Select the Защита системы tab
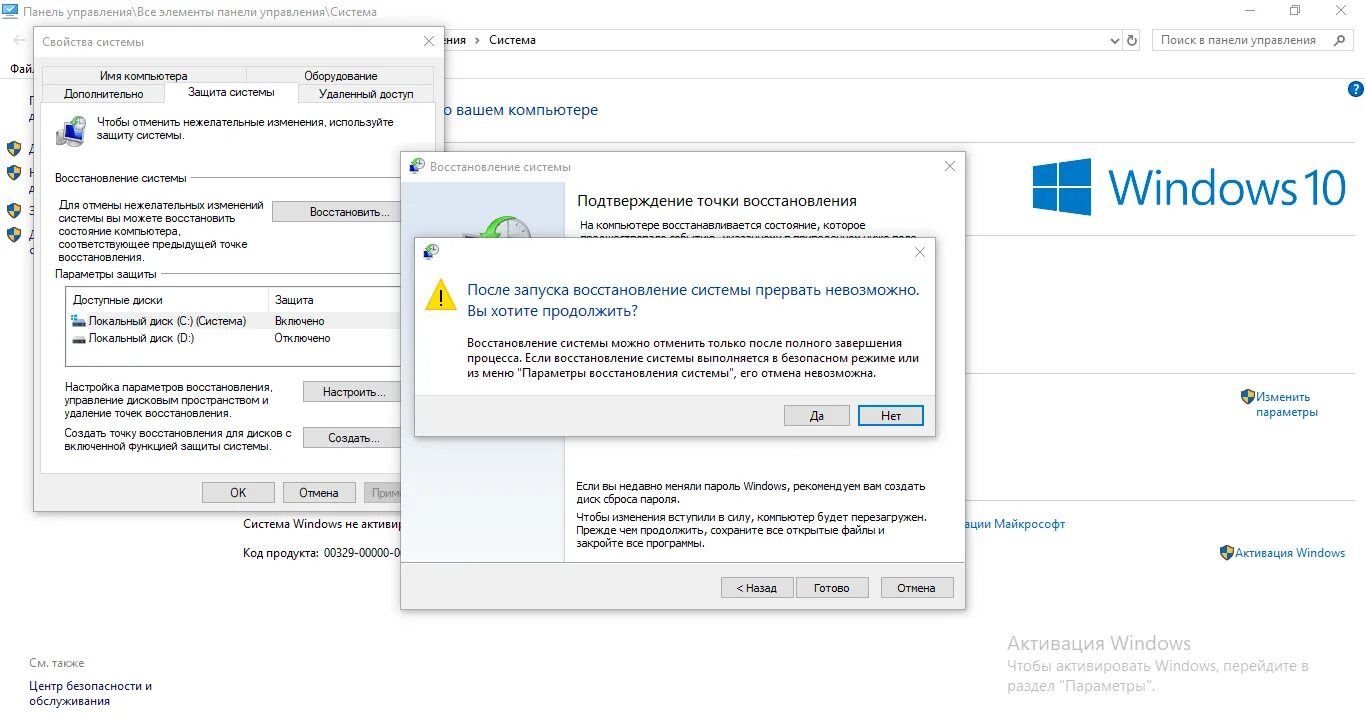Image resolution: width=1365 pixels, height=727 pixels. (231, 92)
